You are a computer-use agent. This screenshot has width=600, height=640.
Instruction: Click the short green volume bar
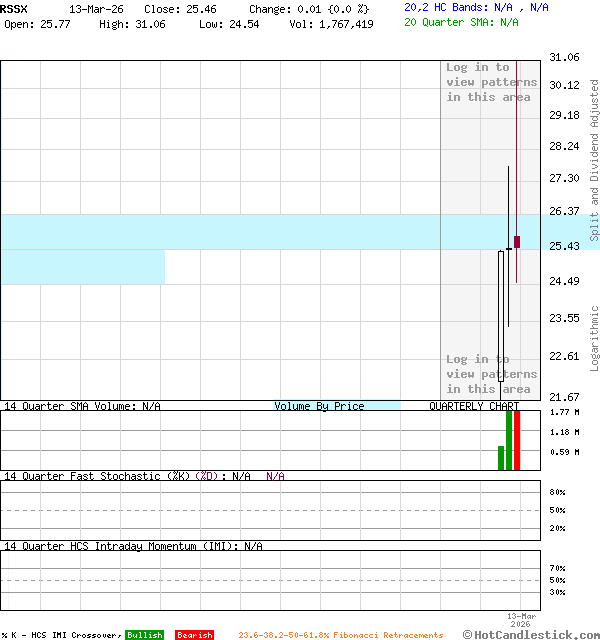[501, 458]
